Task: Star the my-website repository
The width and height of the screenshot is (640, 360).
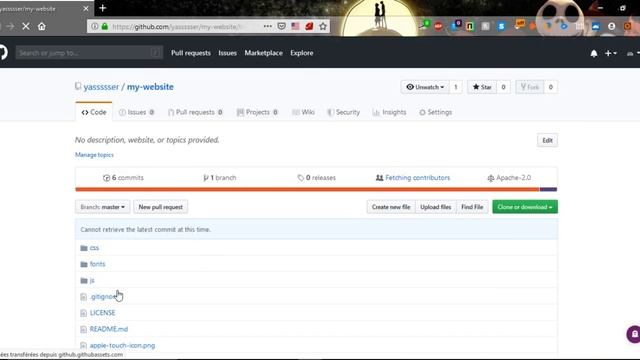Action: (482, 87)
